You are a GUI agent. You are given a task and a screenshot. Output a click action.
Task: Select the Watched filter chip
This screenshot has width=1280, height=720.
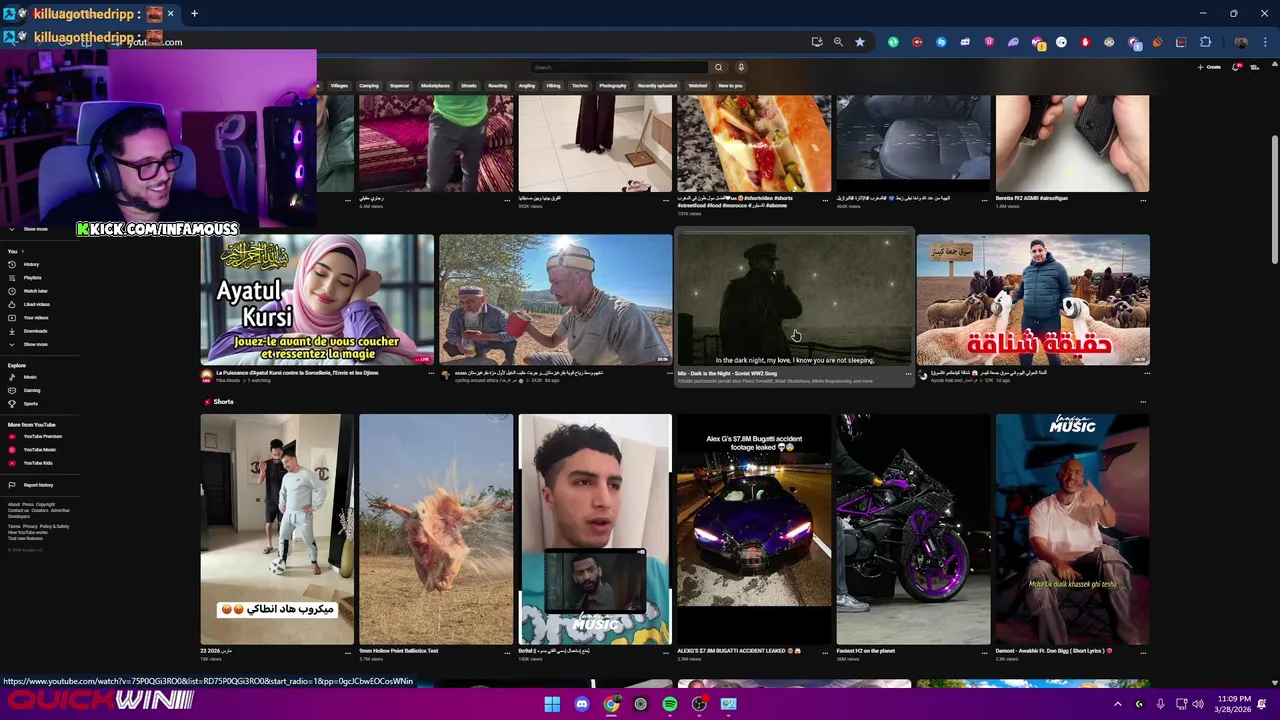pos(698,86)
